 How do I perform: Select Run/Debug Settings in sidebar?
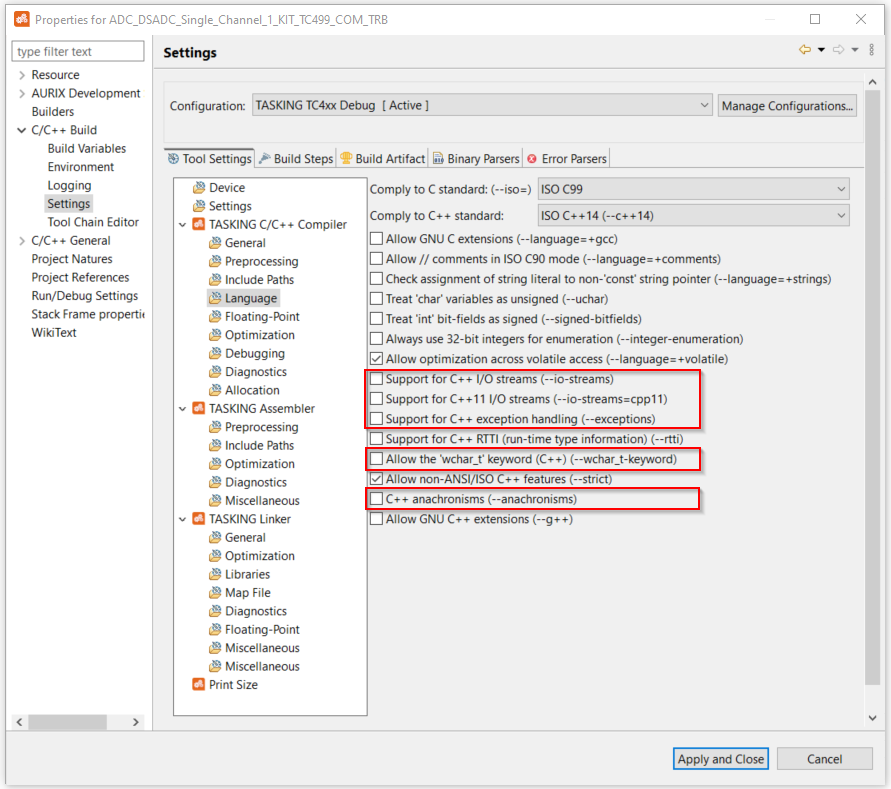(85, 296)
